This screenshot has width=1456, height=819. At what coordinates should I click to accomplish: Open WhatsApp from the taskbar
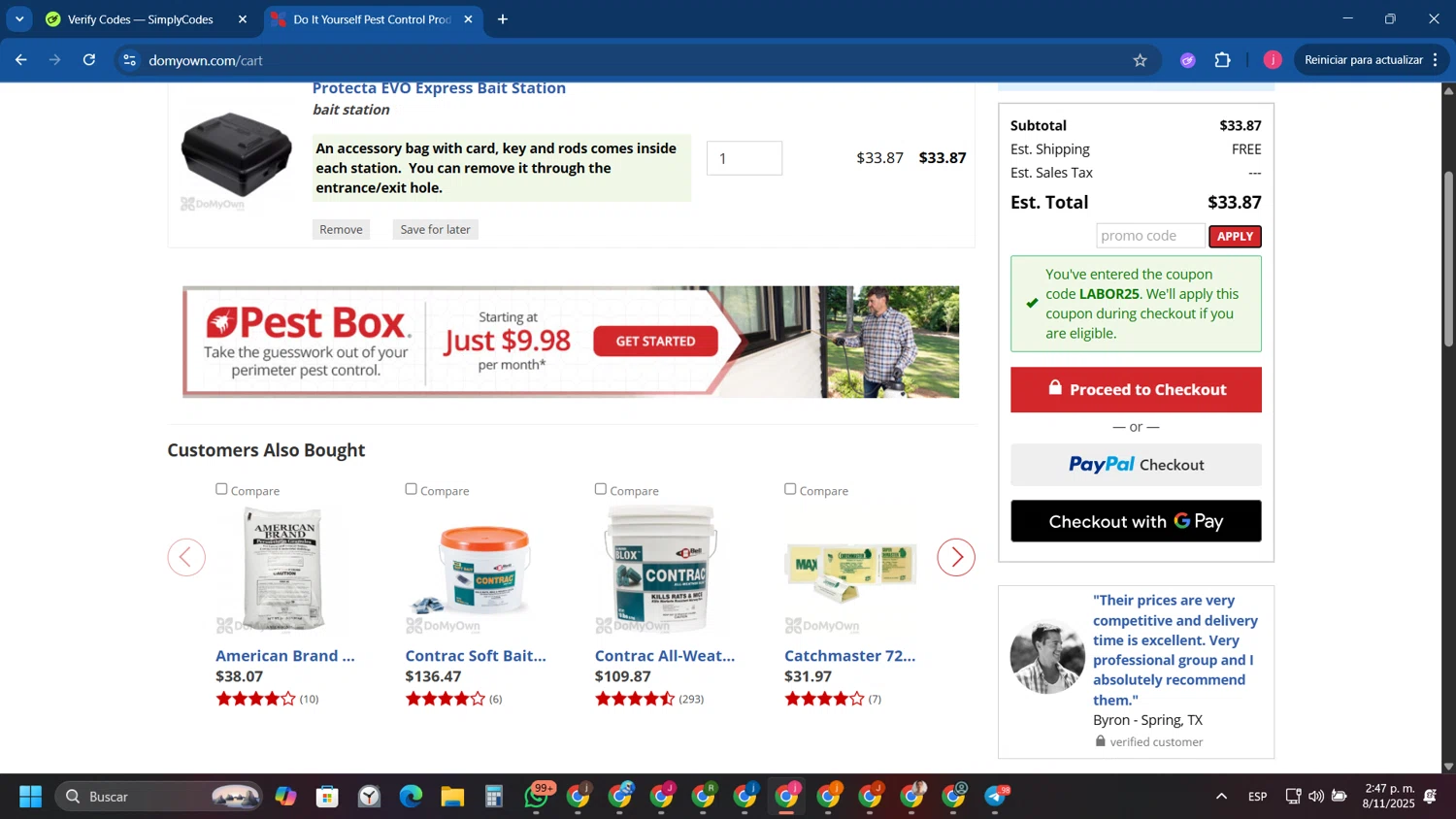point(537,797)
